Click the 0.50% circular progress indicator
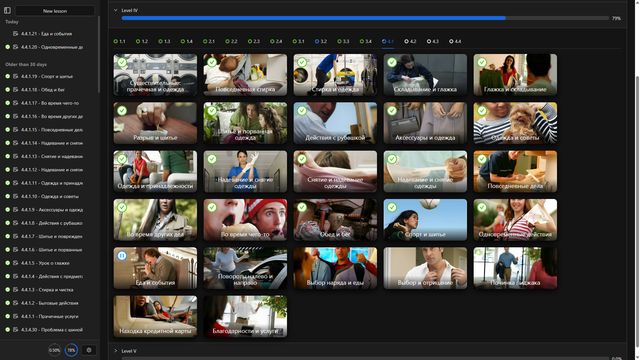Image resolution: width=640 pixels, height=360 pixels. 54,350
